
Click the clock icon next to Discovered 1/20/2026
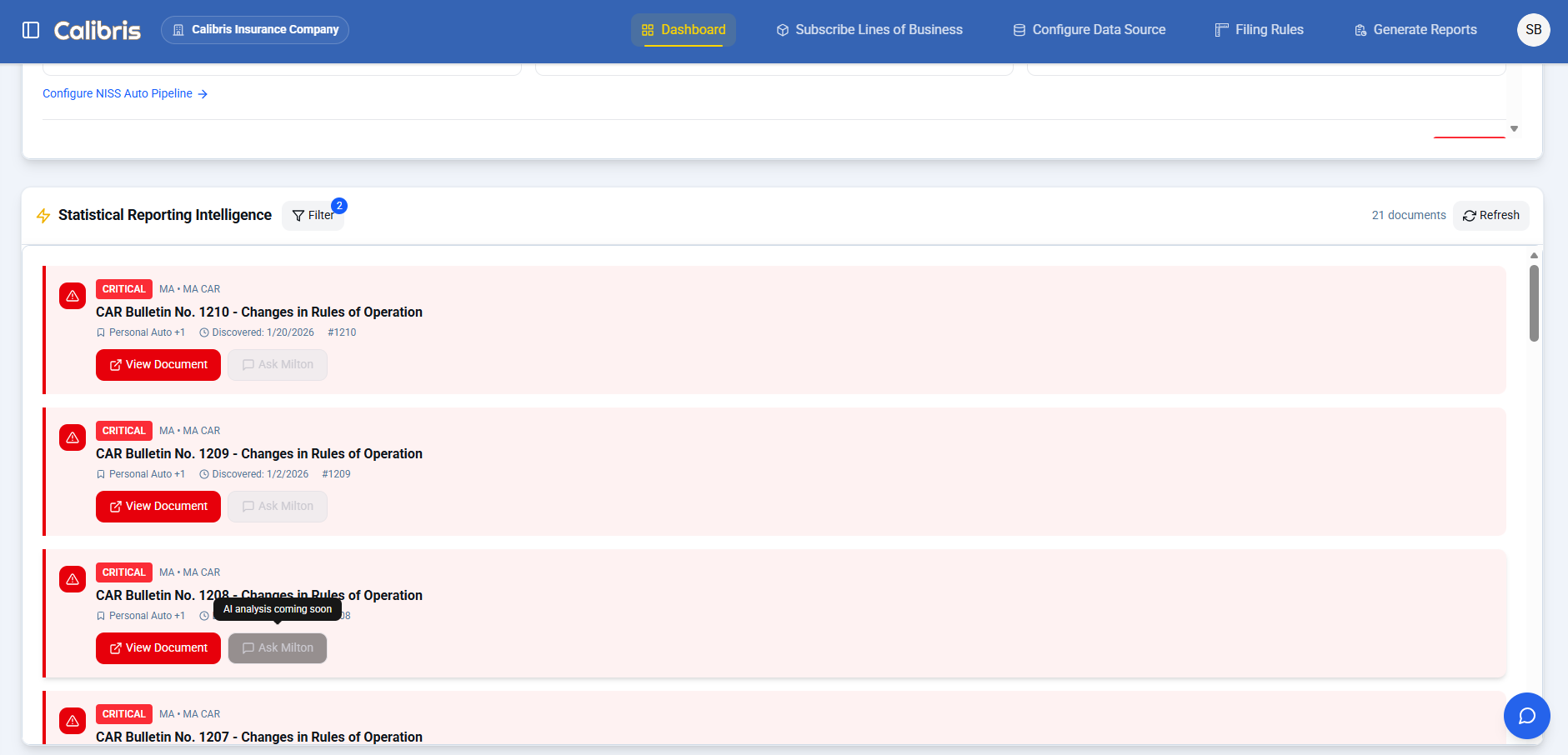tap(204, 332)
